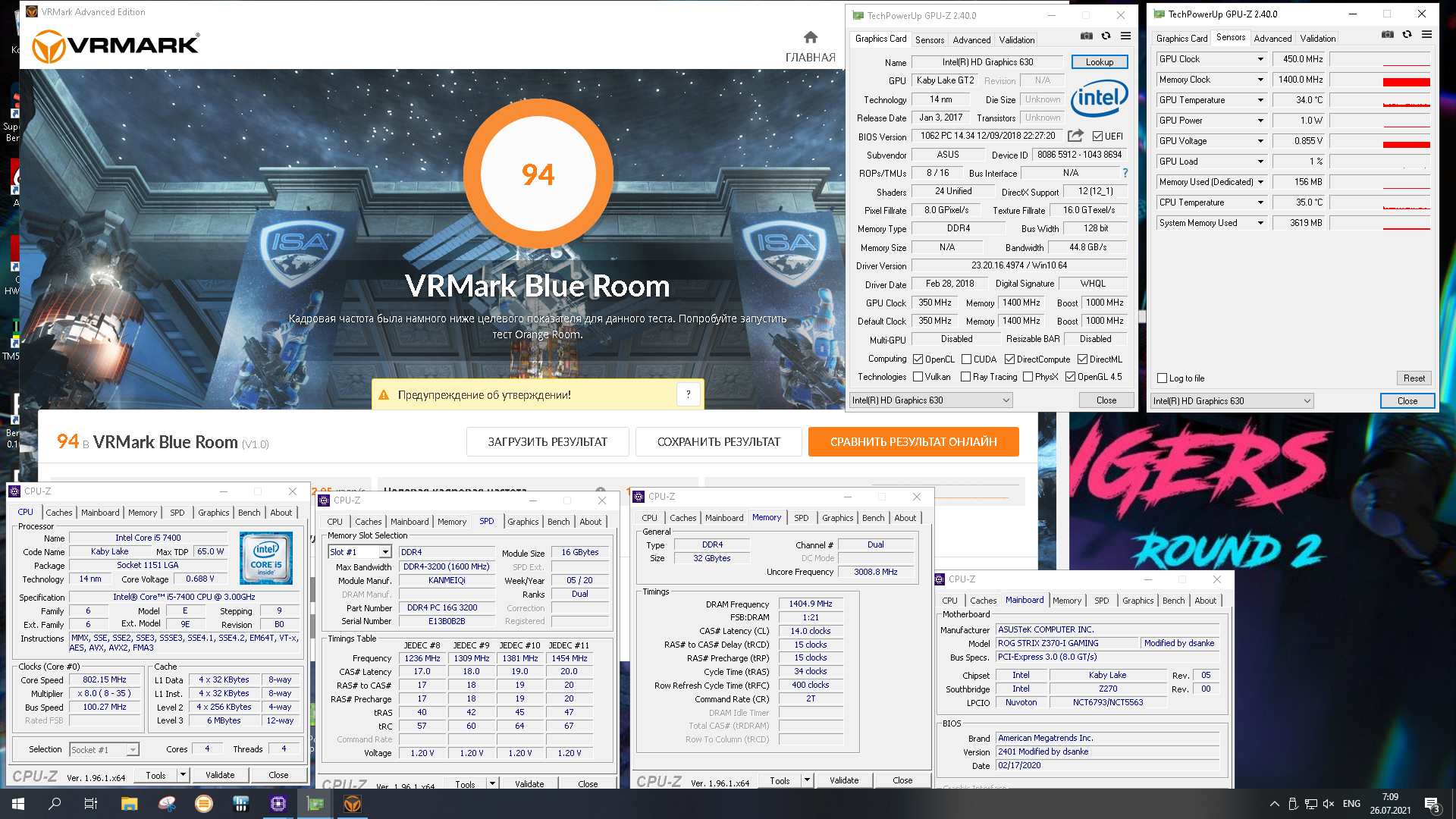Image resolution: width=1456 pixels, height=819 pixels.
Task: Click the Bus Interface question mark icon
Action: tap(1125, 173)
